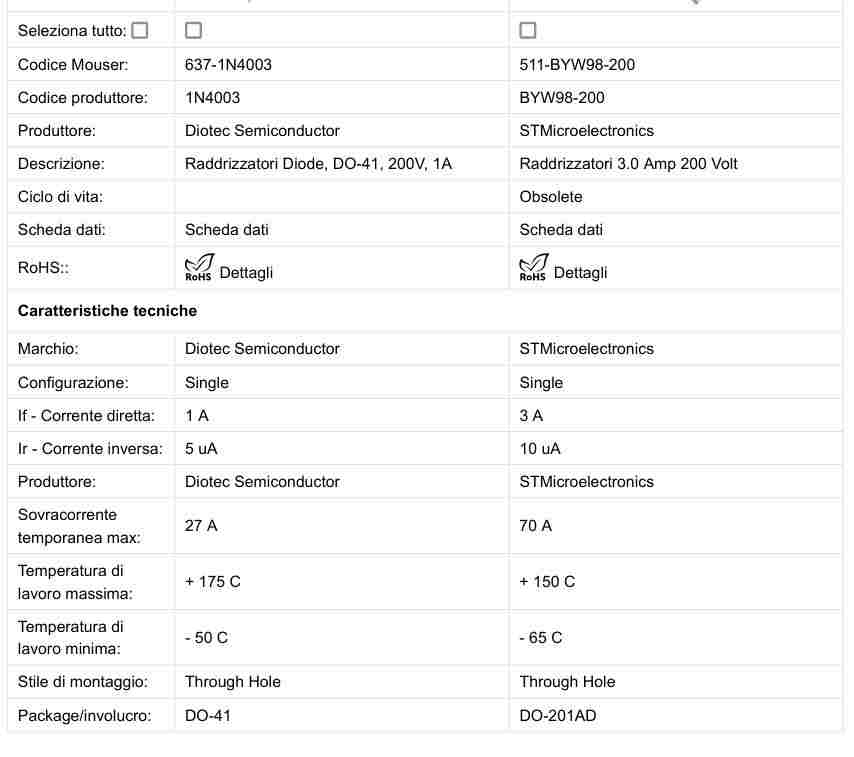Viewport: 854px width, 757px height.
Task: Open RoHS Dettagli link for STMicroelectronics diode
Action: 581,273
